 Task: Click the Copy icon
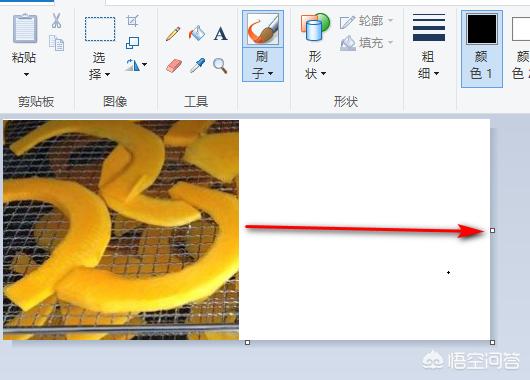56,43
